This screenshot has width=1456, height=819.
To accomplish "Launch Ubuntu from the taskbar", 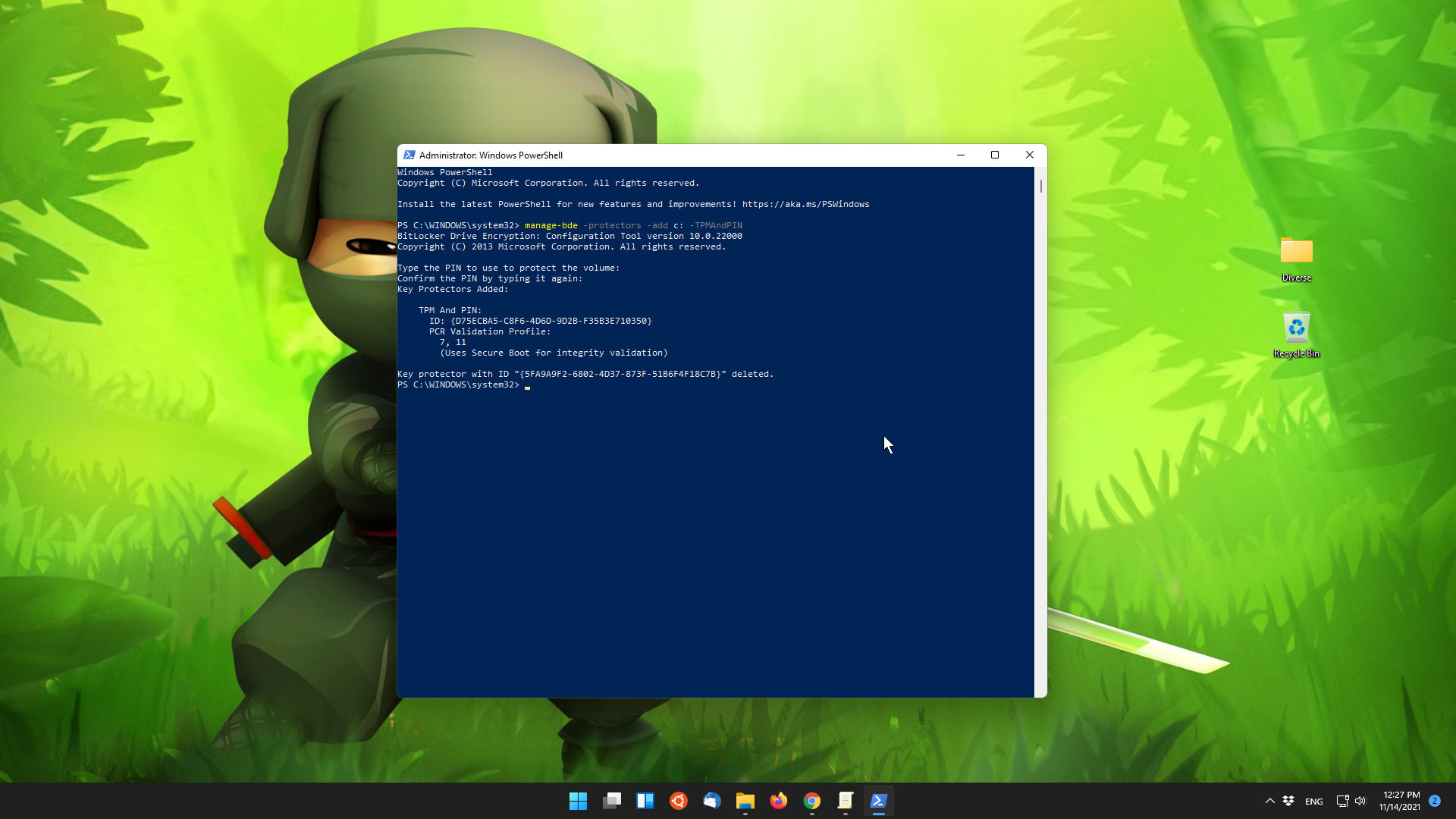I will coord(679,801).
